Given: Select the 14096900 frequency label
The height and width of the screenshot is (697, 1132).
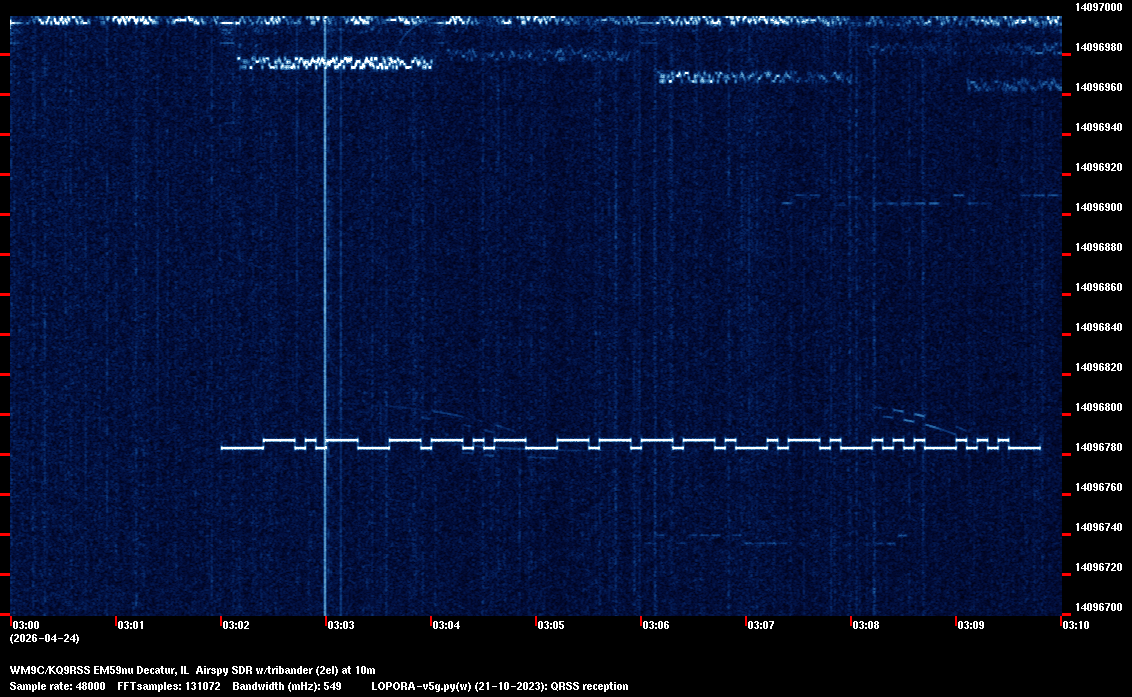Looking at the screenshot, I should (x=1098, y=207).
